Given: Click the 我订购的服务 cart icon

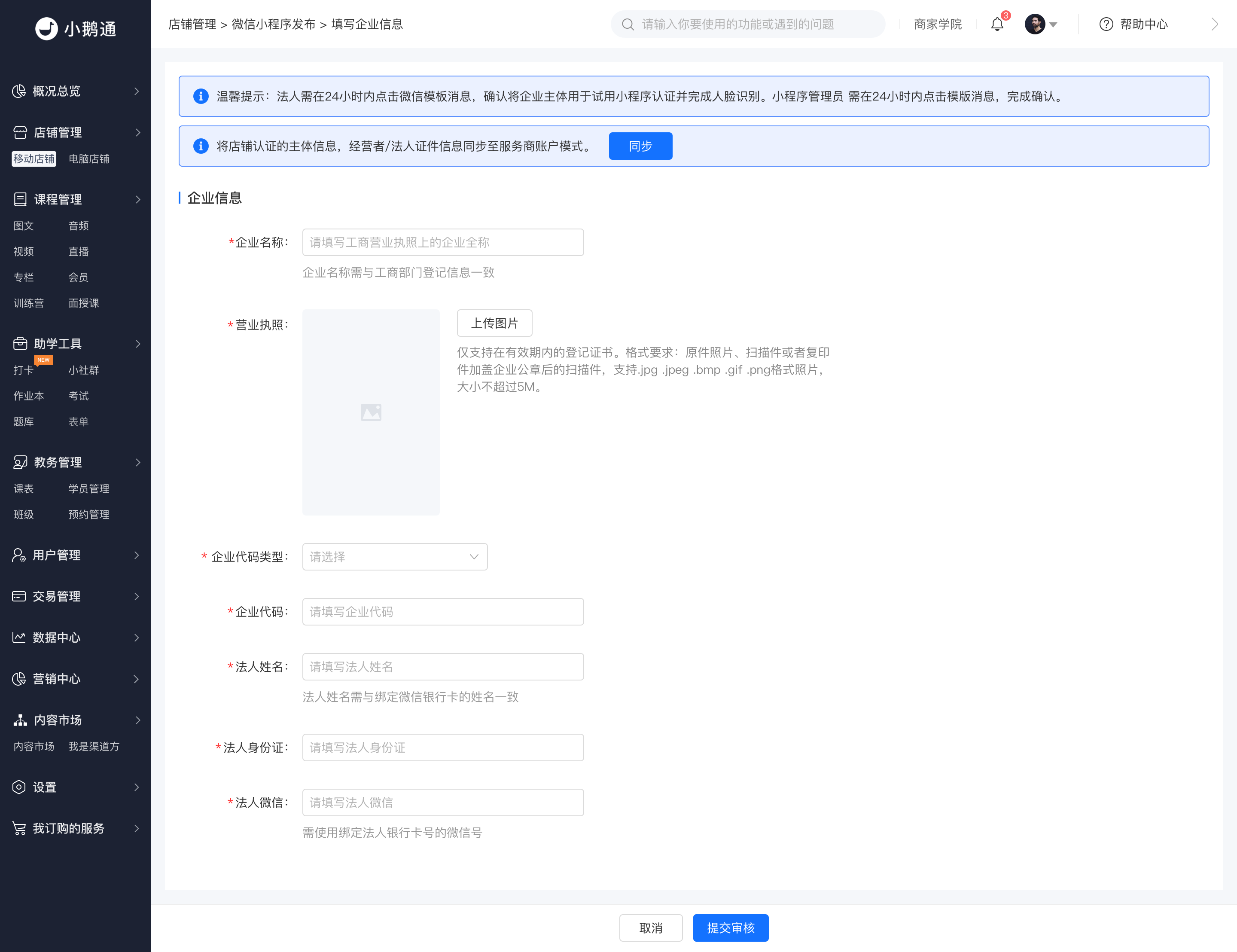Looking at the screenshot, I should 19,828.
